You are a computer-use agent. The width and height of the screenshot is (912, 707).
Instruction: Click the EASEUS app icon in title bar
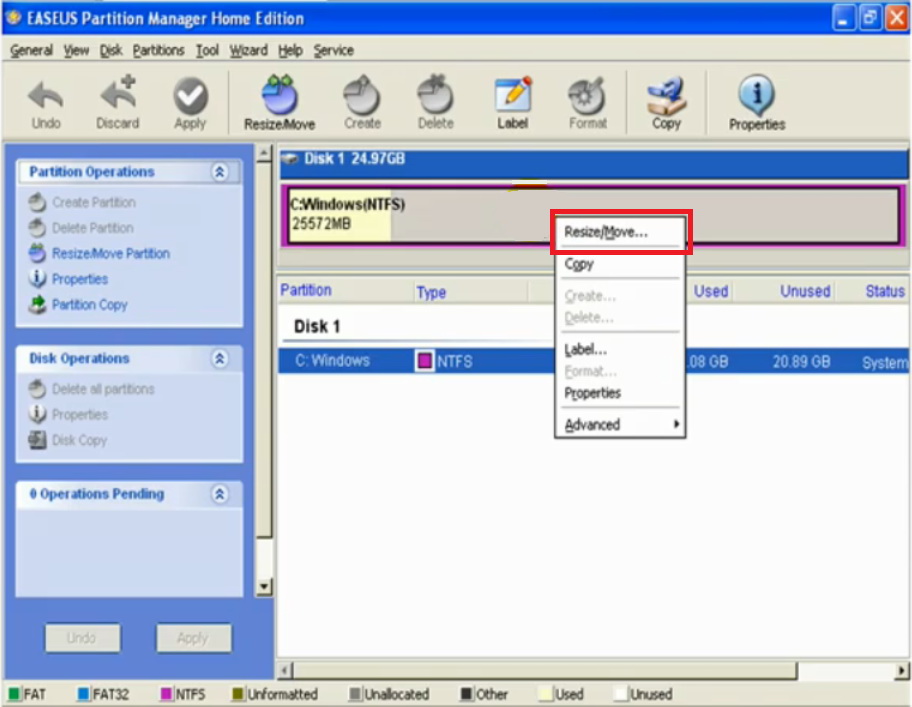pos(13,18)
